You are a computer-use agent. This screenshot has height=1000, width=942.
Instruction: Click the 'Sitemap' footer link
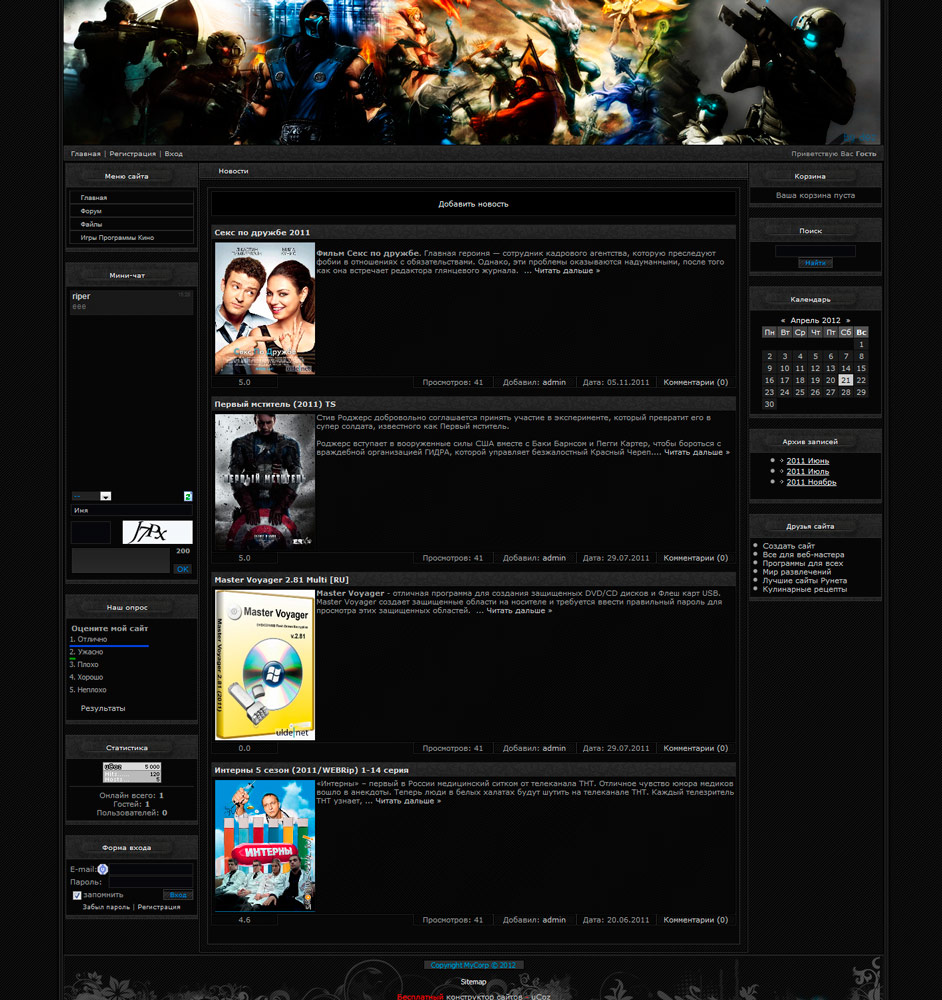point(473,982)
